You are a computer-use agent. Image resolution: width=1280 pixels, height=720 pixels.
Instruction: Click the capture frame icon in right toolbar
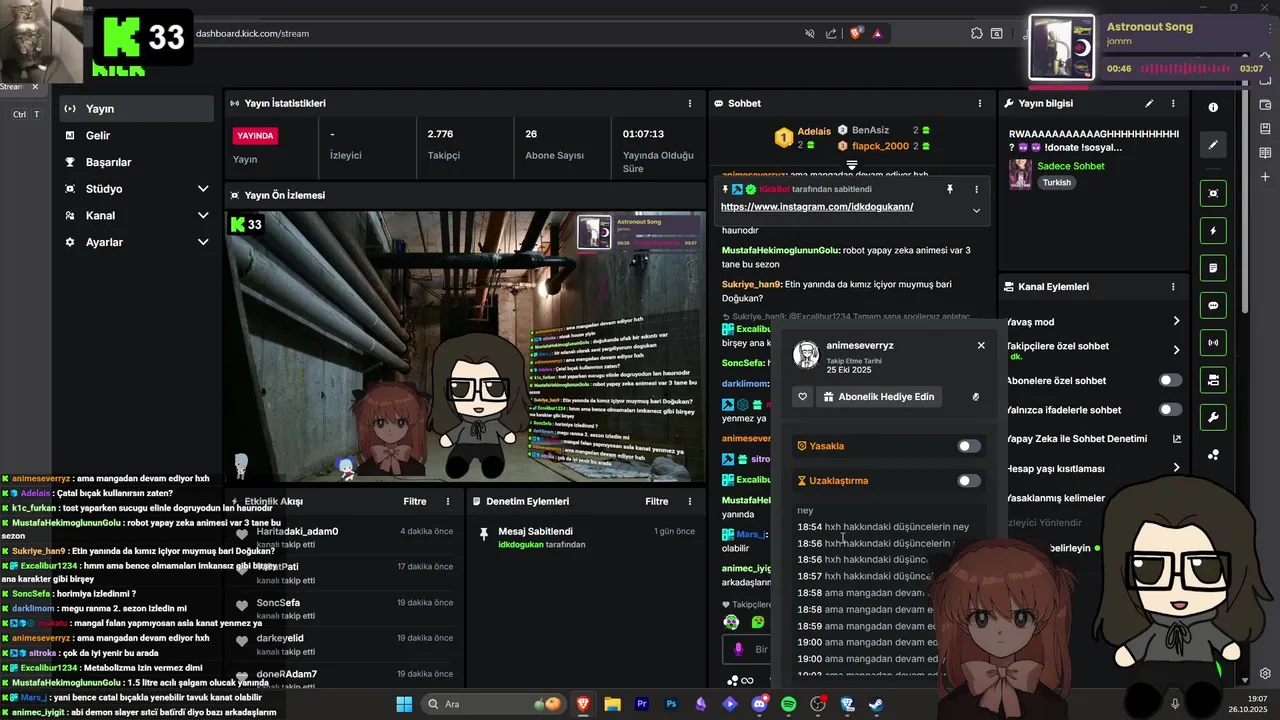click(x=1213, y=193)
